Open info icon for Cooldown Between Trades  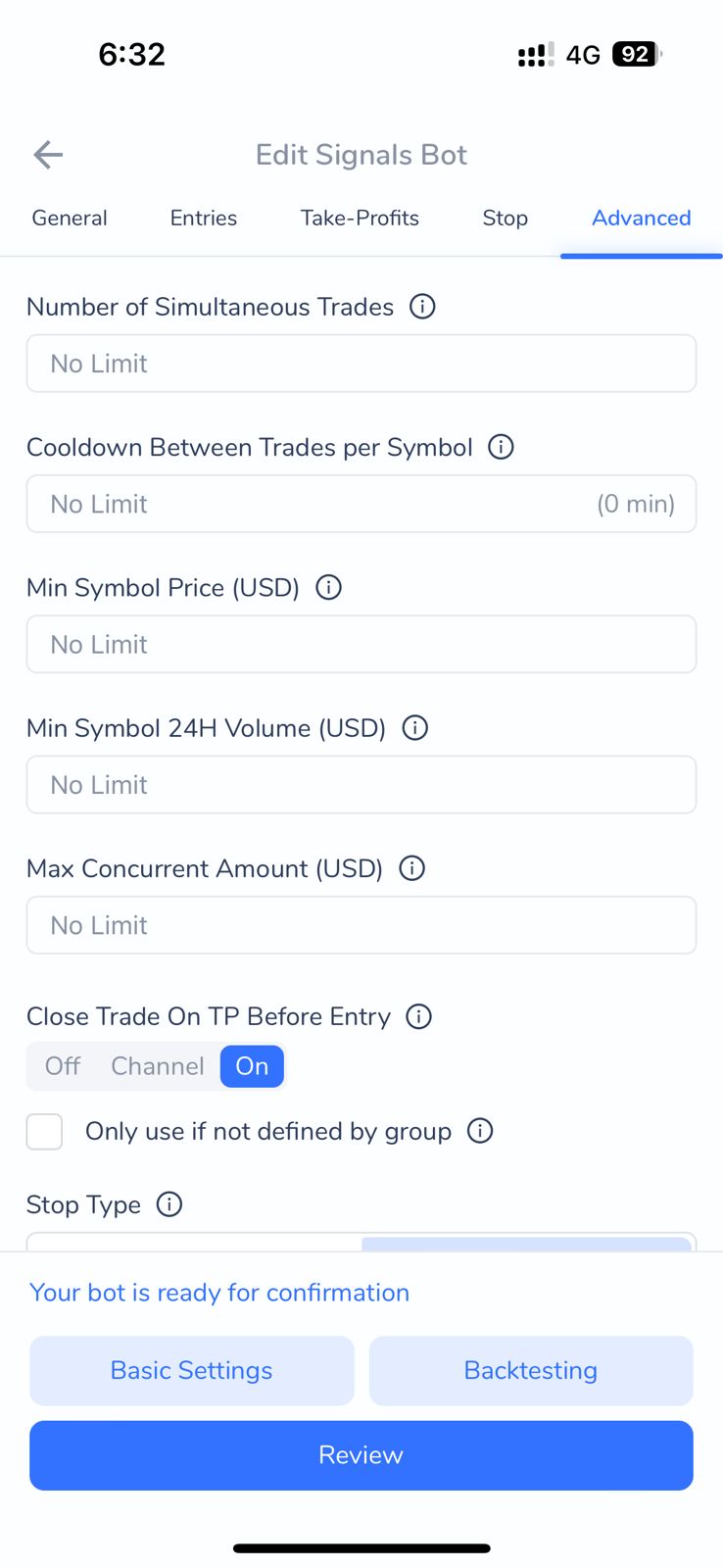[x=501, y=447]
